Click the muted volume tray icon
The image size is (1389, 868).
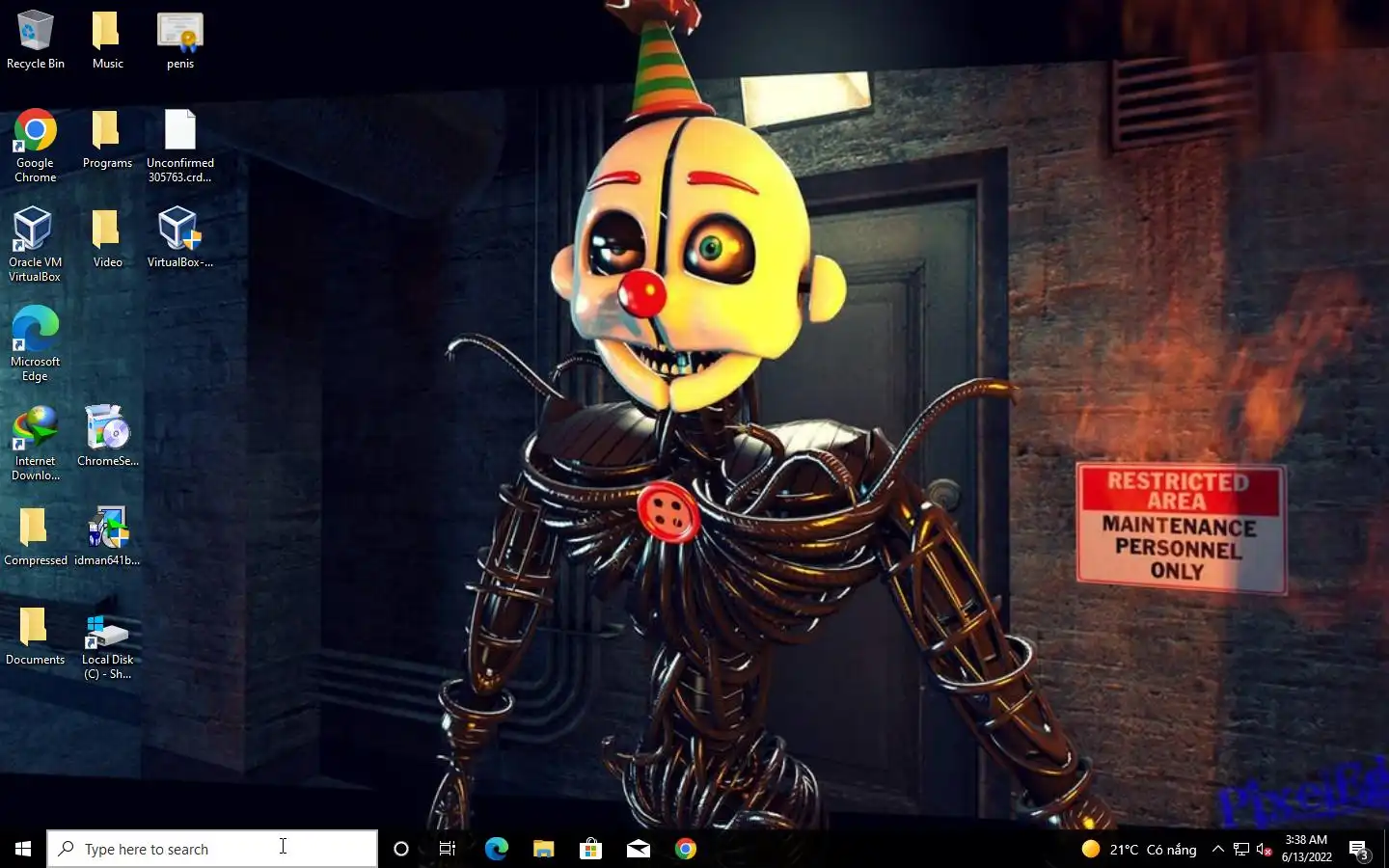(x=1265, y=849)
